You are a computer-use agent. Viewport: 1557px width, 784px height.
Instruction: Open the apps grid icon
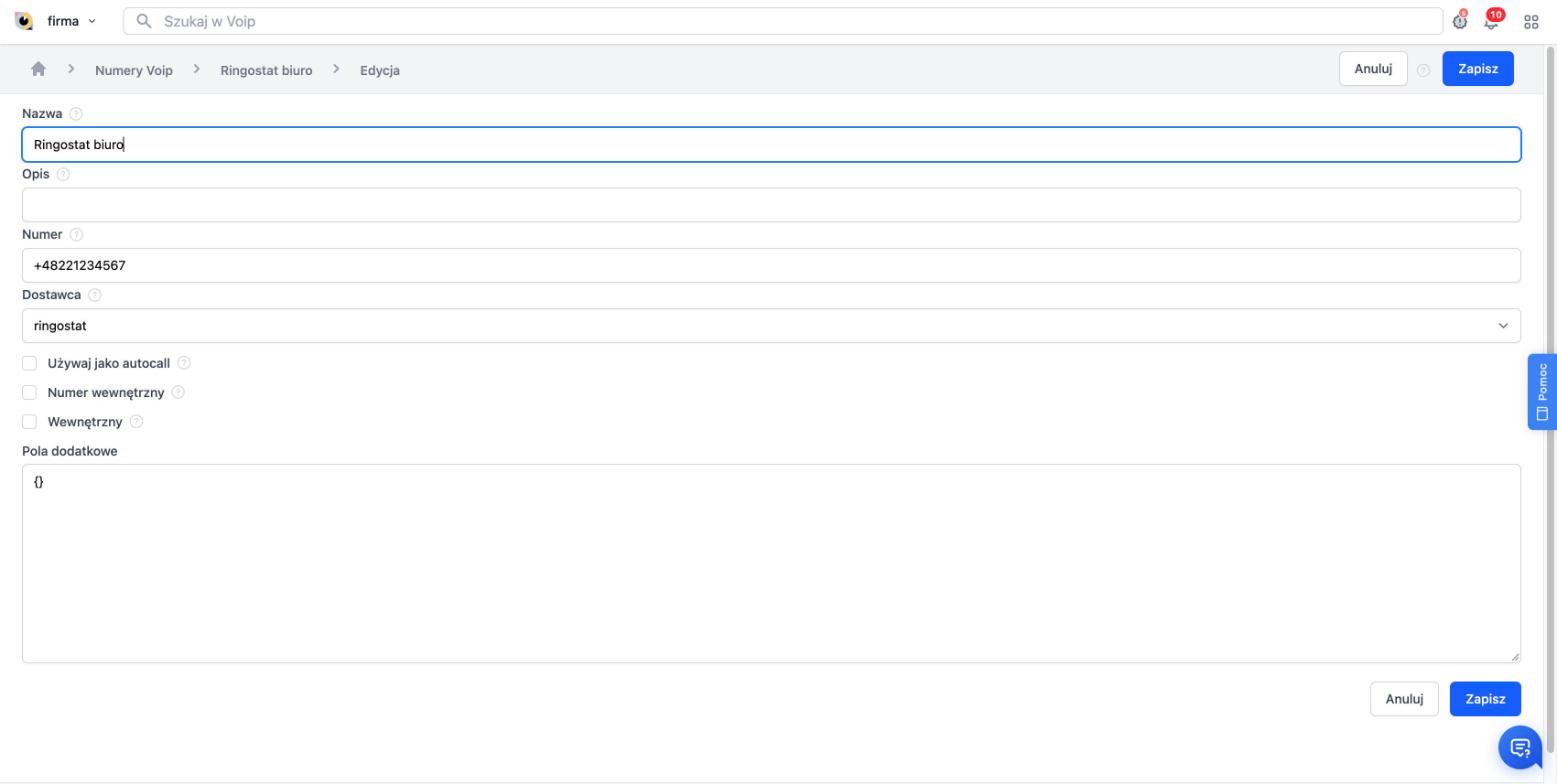(x=1531, y=22)
